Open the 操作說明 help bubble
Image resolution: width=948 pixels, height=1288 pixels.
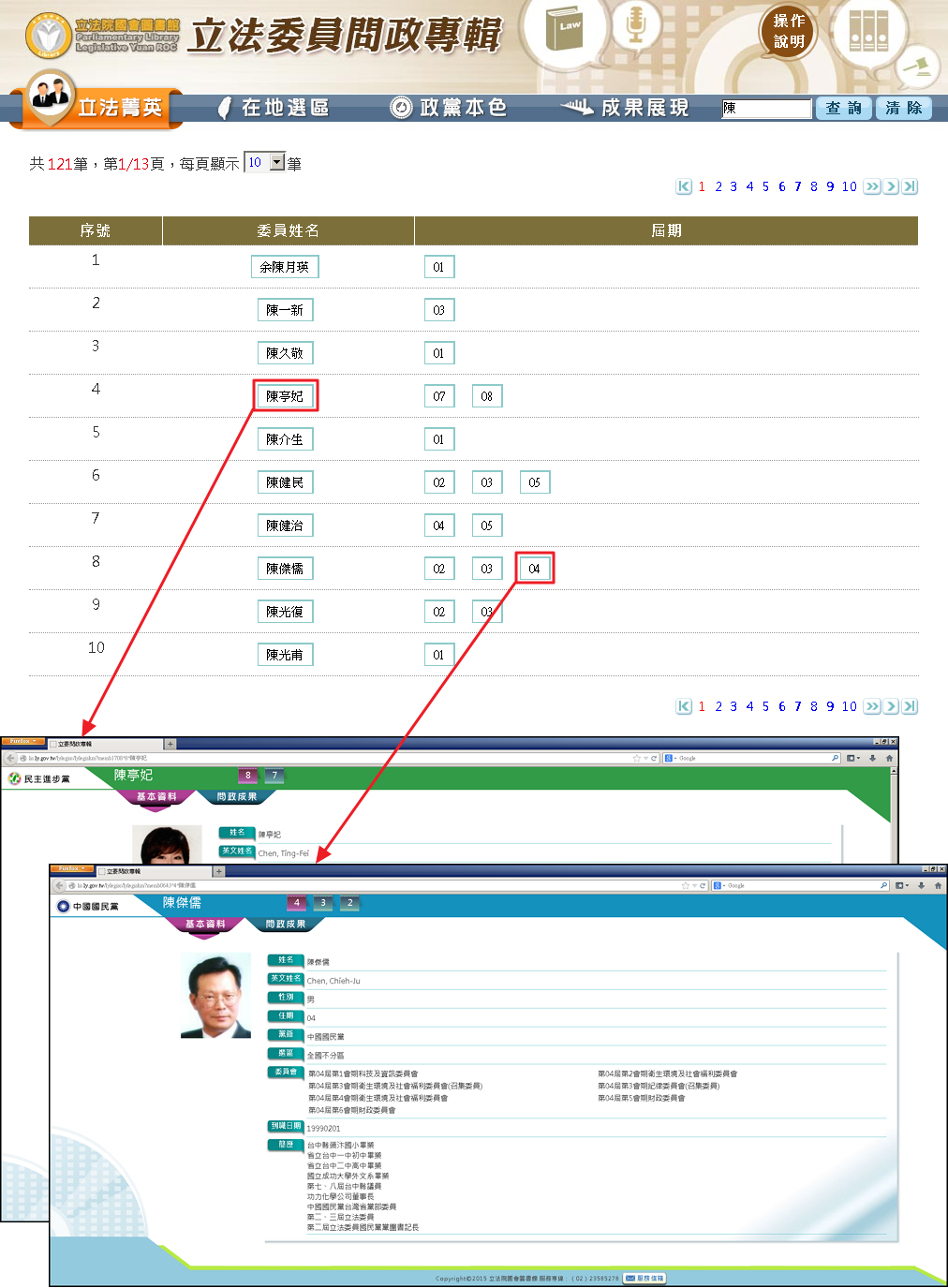tap(788, 31)
